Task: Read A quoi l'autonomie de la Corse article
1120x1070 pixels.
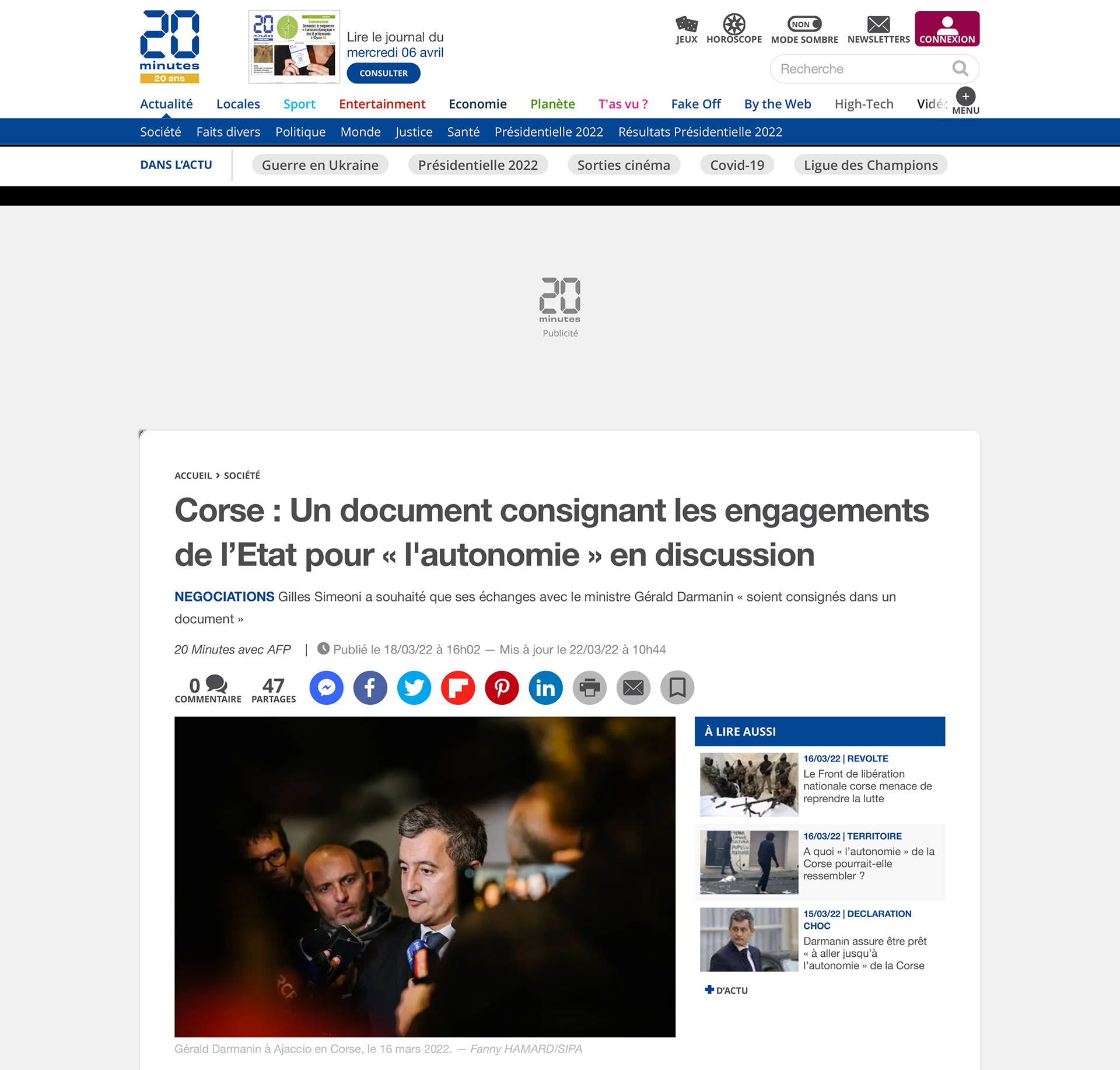Action: 869,863
